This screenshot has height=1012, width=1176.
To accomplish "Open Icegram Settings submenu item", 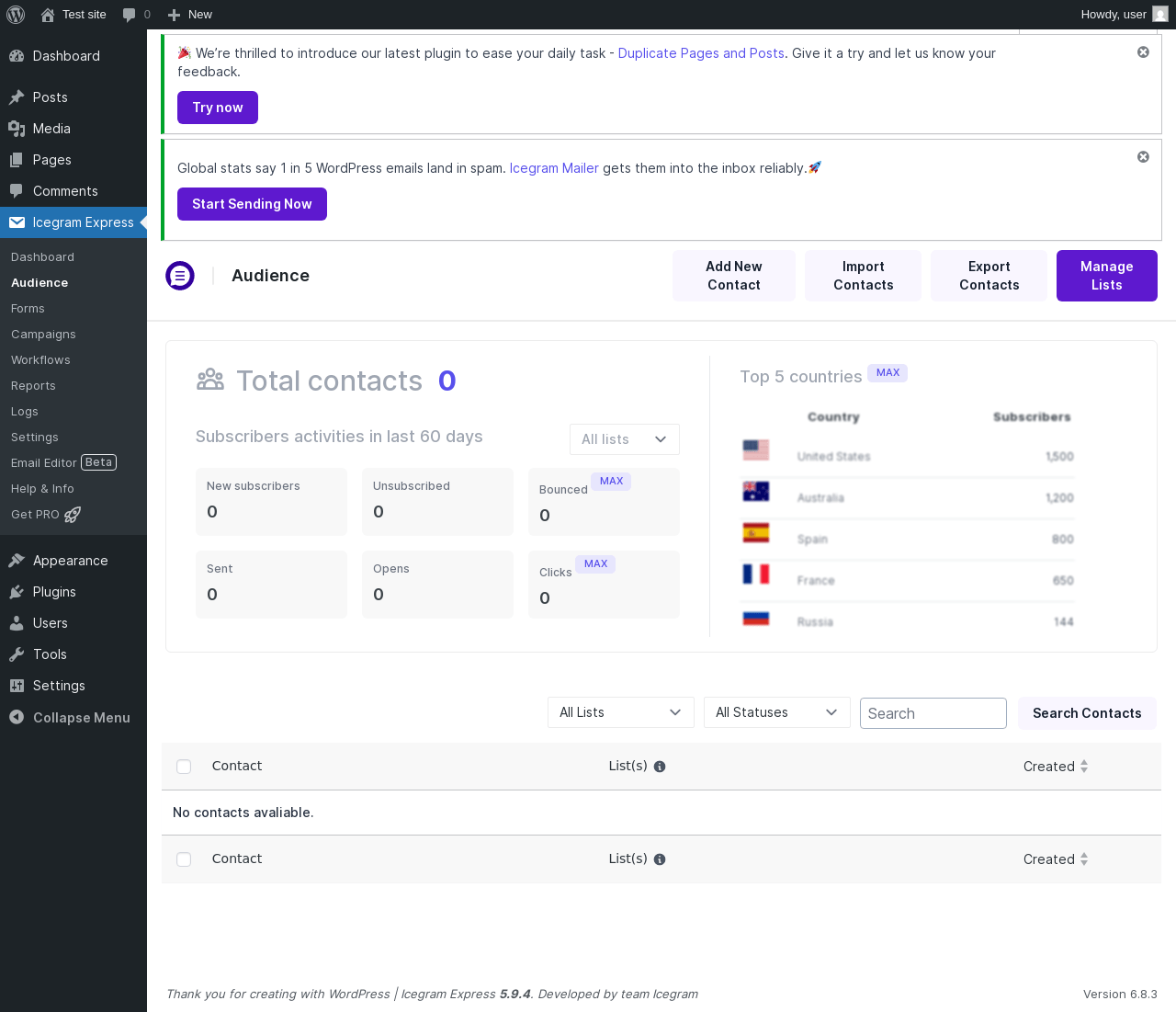I will point(35,438).
